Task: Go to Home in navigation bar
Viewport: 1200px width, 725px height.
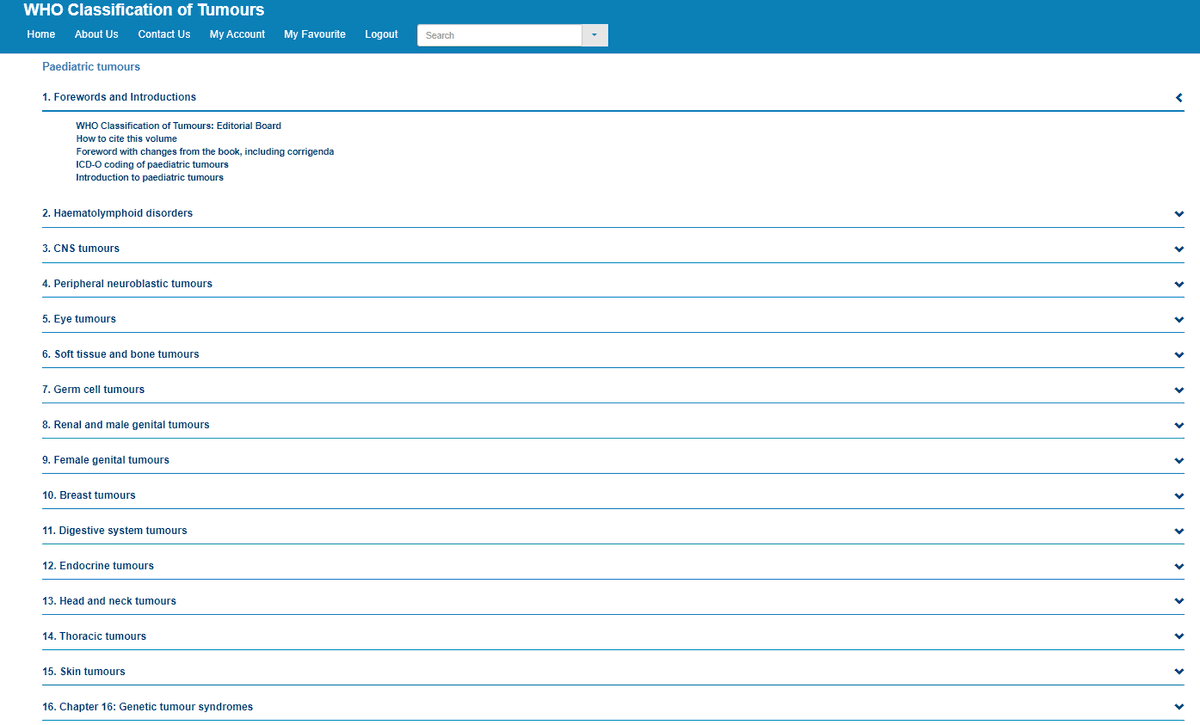Action: [41, 34]
